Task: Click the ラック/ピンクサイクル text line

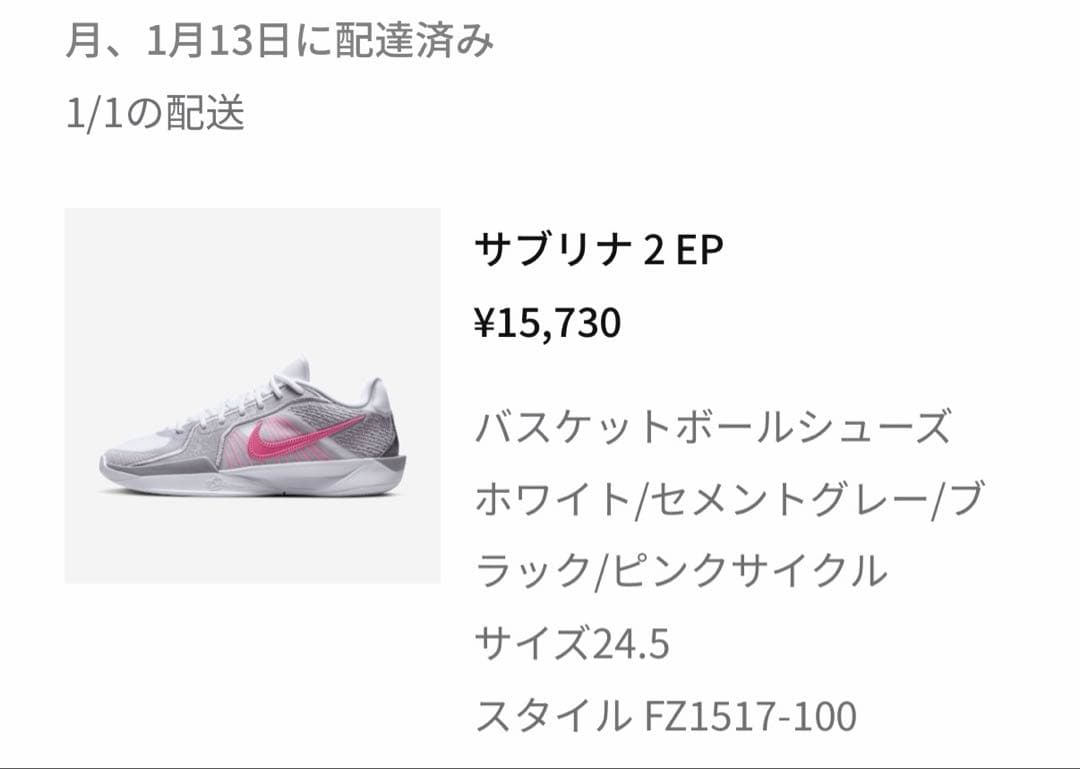Action: (681, 571)
